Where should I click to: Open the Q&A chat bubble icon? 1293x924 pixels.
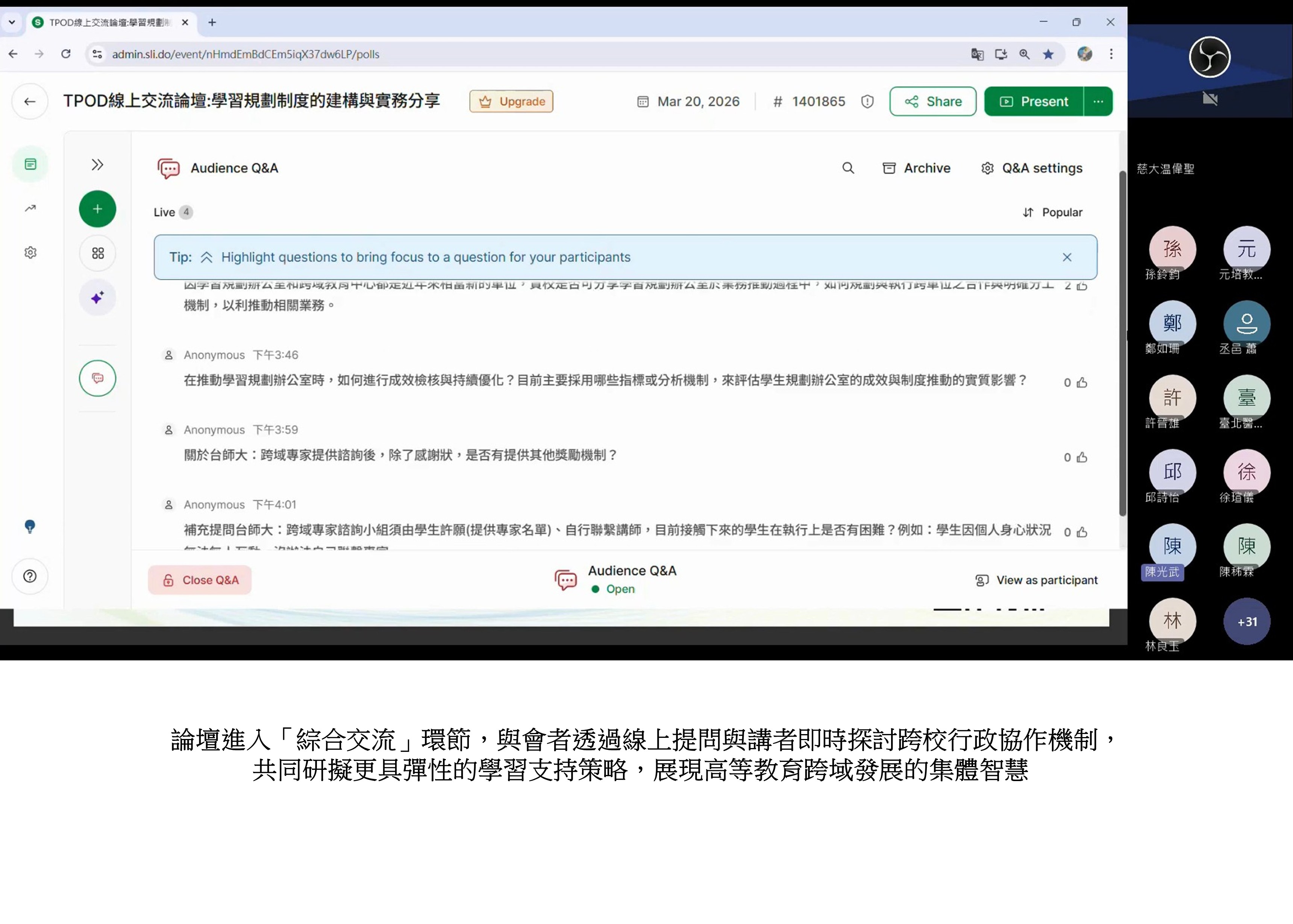coord(97,378)
